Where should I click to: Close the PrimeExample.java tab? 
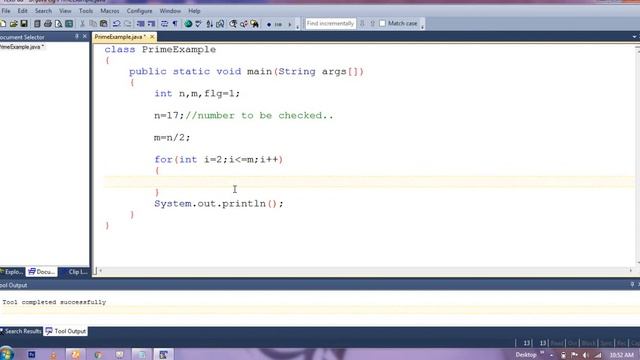coord(152,37)
